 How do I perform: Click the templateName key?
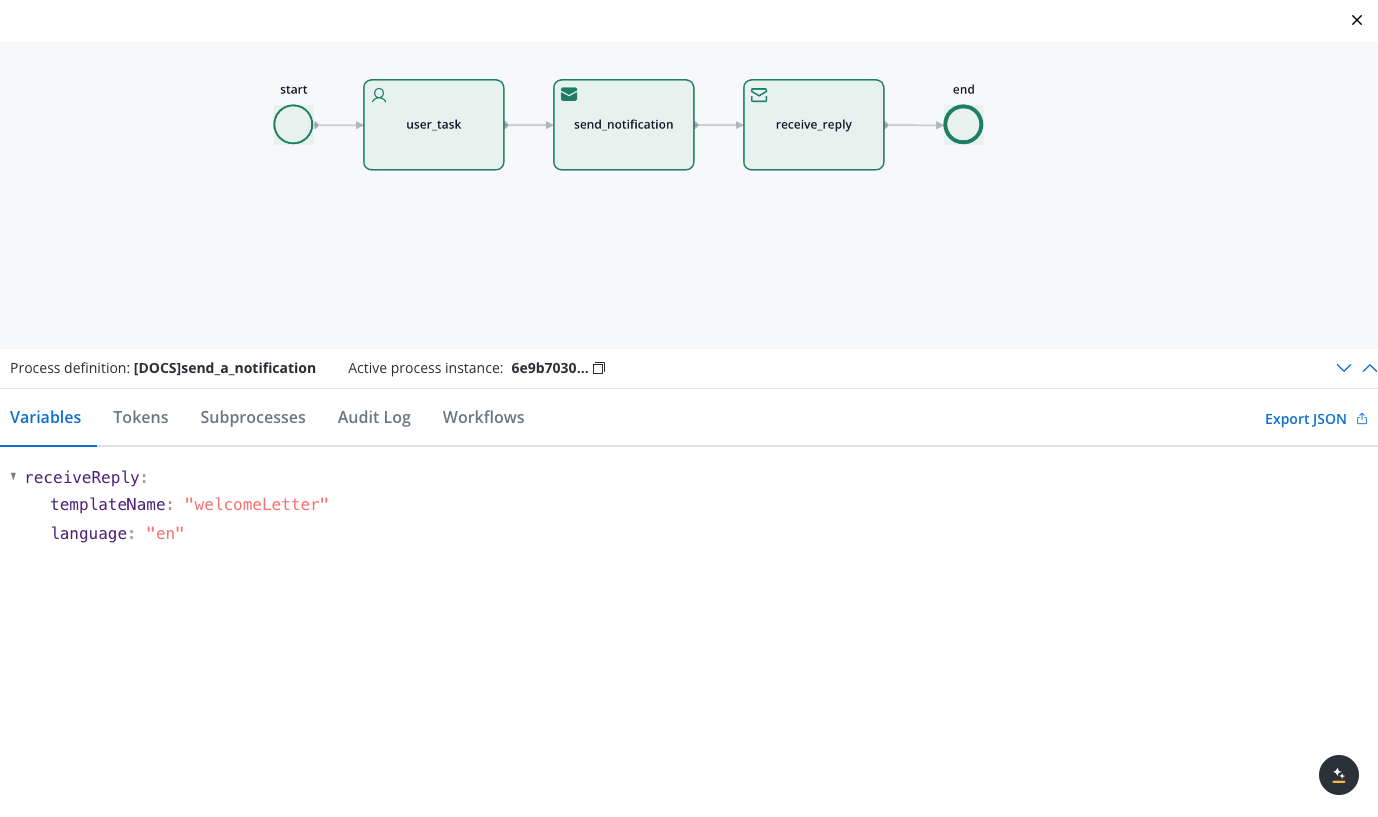click(108, 505)
